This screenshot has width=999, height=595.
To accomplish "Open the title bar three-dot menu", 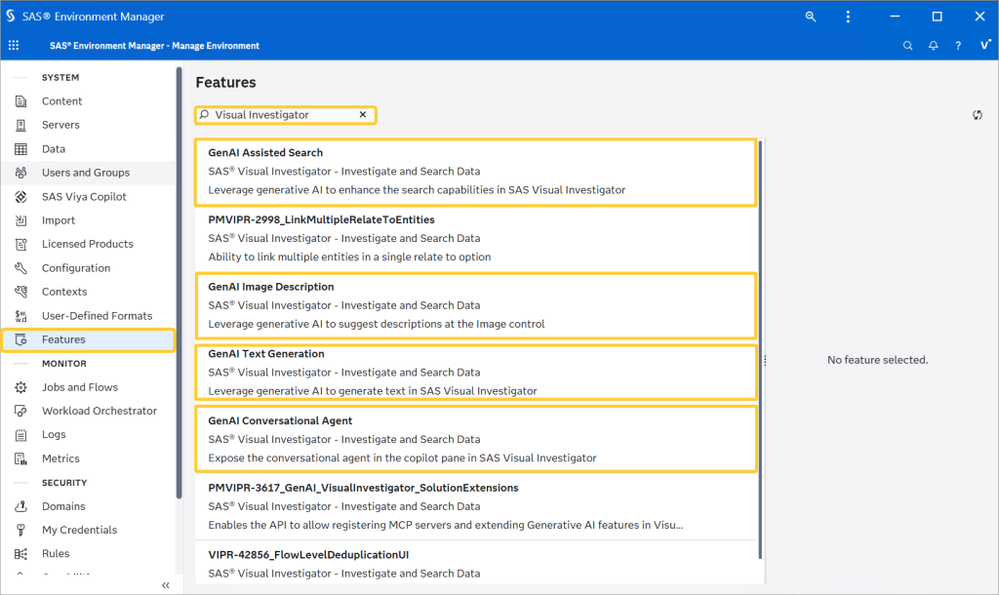I will tap(847, 17).
